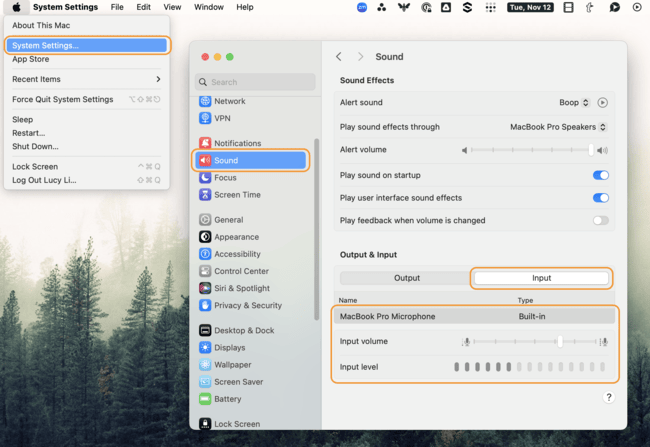650x447 pixels.
Task: Open the View menu
Action: tap(172, 7)
